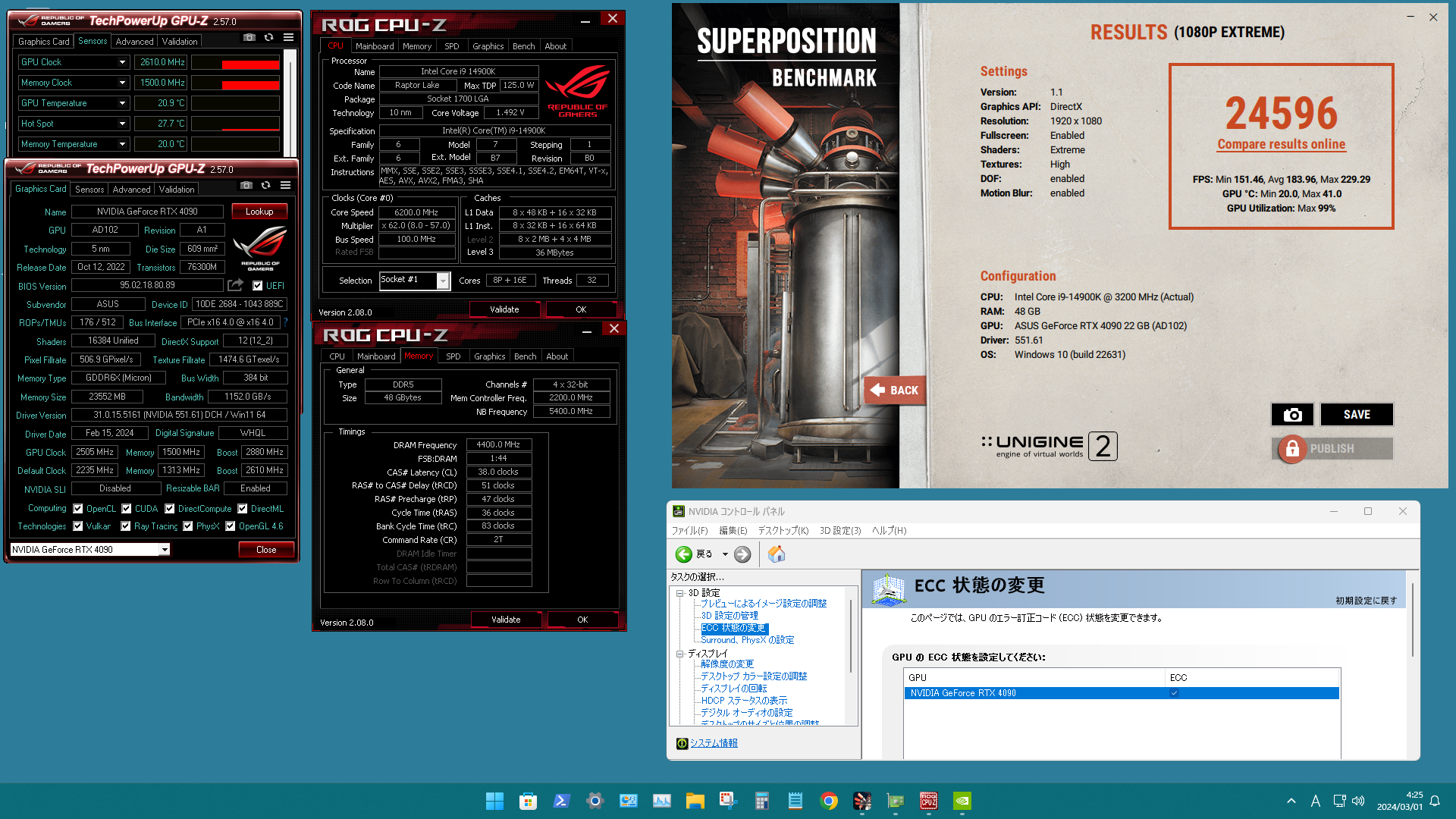The image size is (1456, 819).
Task: Open Snipping Tool from taskbar
Action: pos(728,801)
